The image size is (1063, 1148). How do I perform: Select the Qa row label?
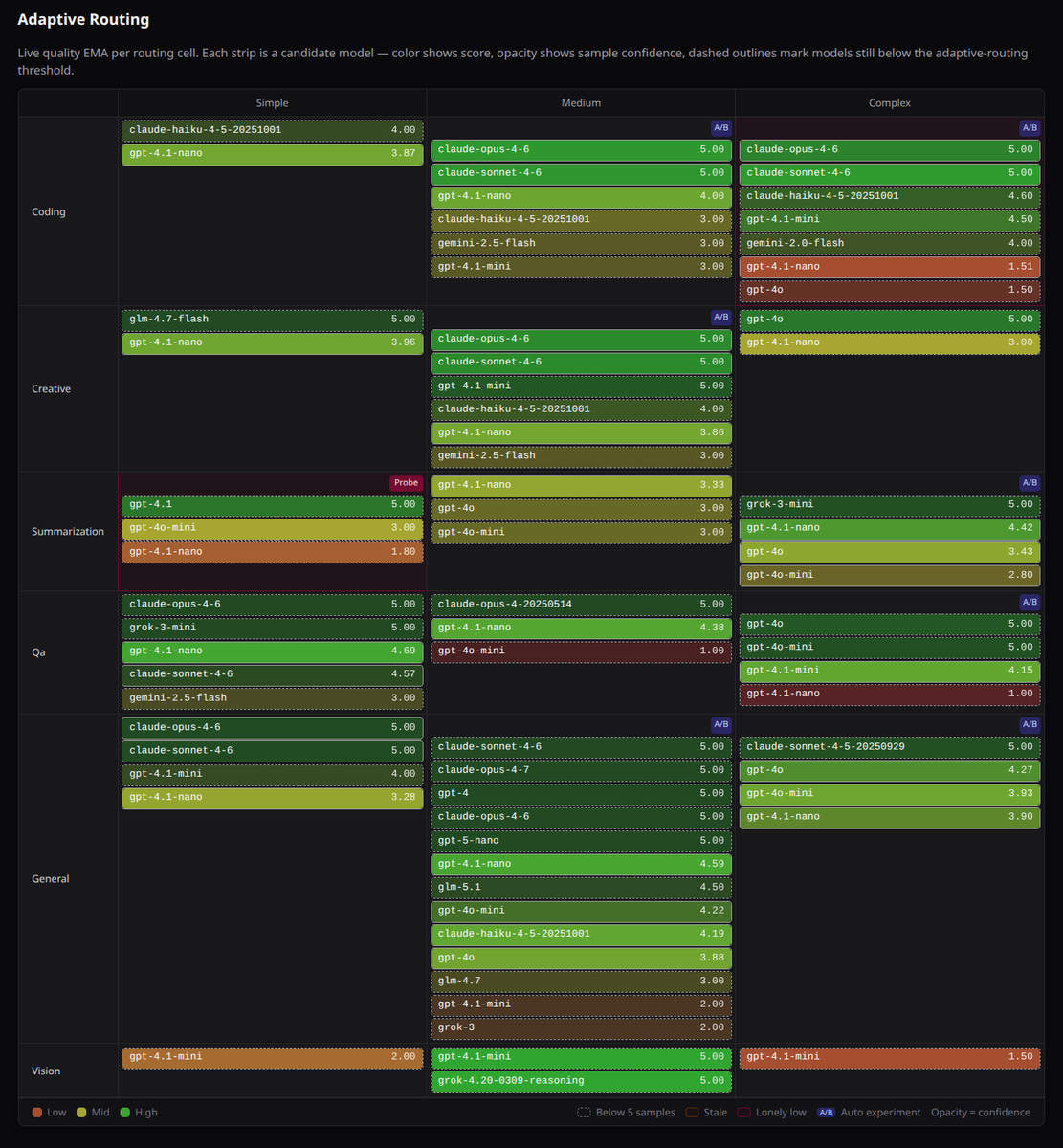coord(39,652)
